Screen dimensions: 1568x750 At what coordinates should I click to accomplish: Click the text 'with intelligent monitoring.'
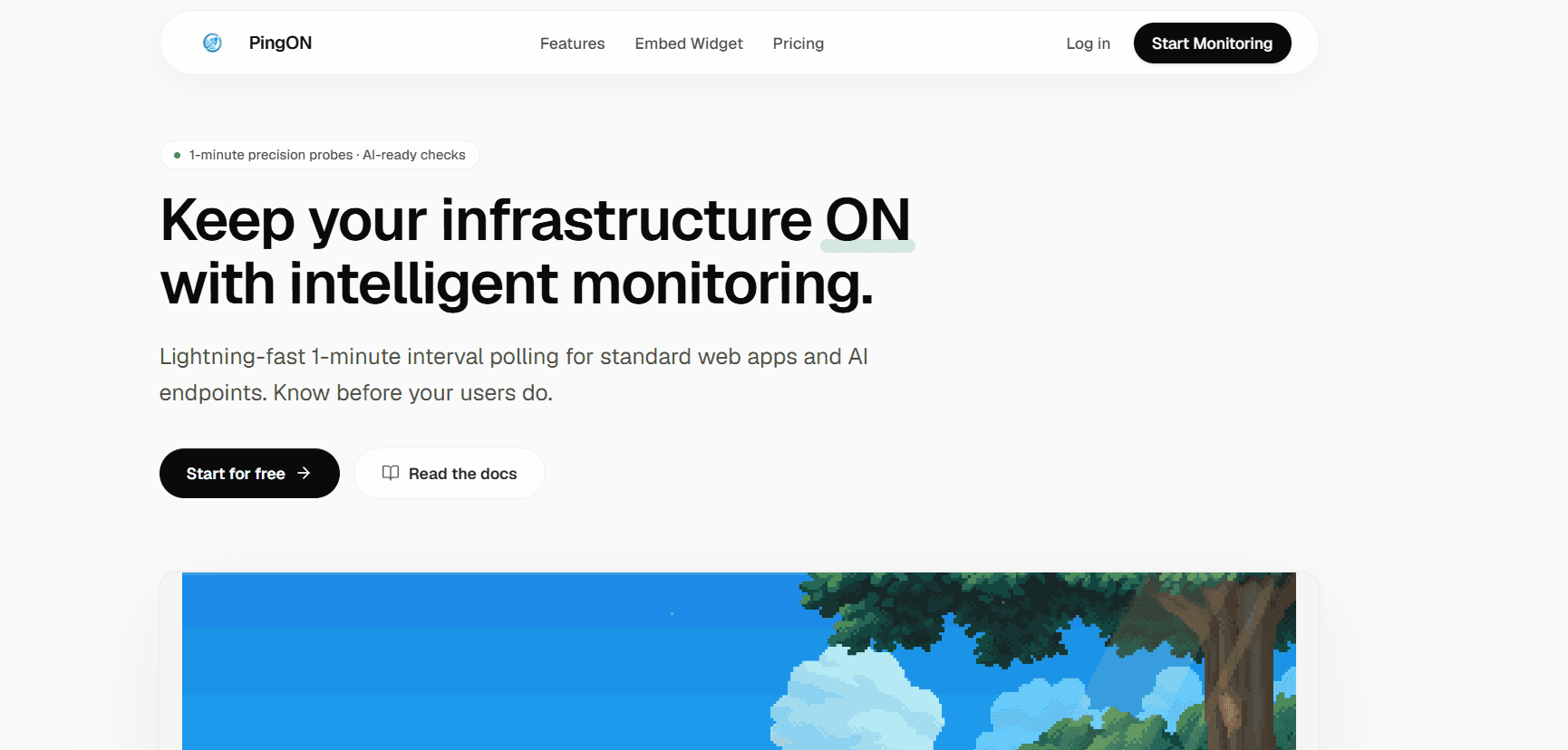pyautogui.click(x=517, y=284)
